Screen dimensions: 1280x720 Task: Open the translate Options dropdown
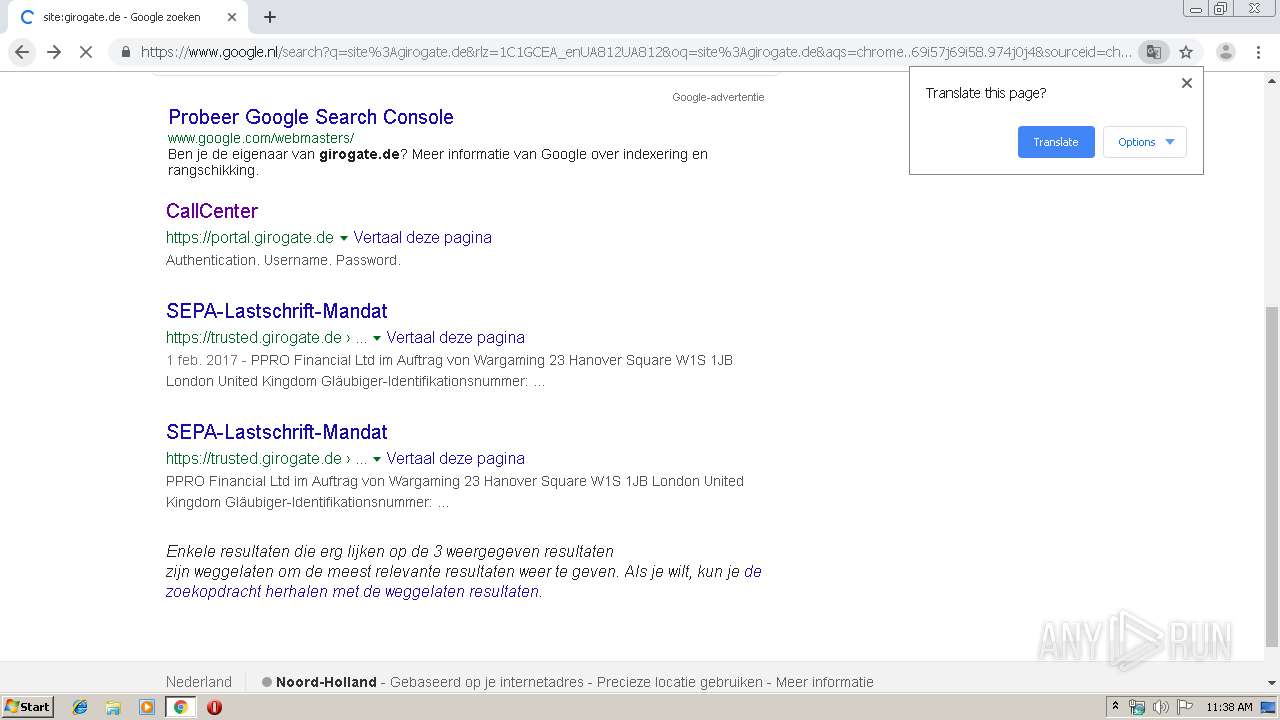1145,142
